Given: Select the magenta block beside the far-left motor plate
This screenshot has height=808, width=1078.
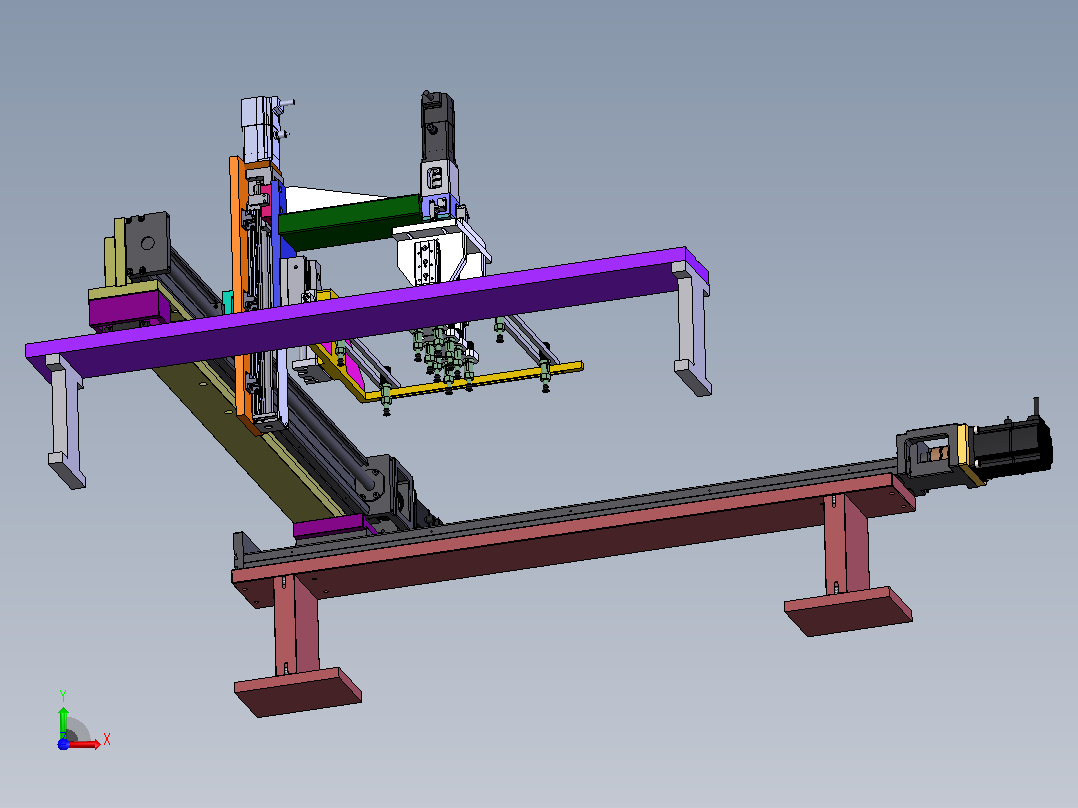Looking at the screenshot, I should point(129,309).
